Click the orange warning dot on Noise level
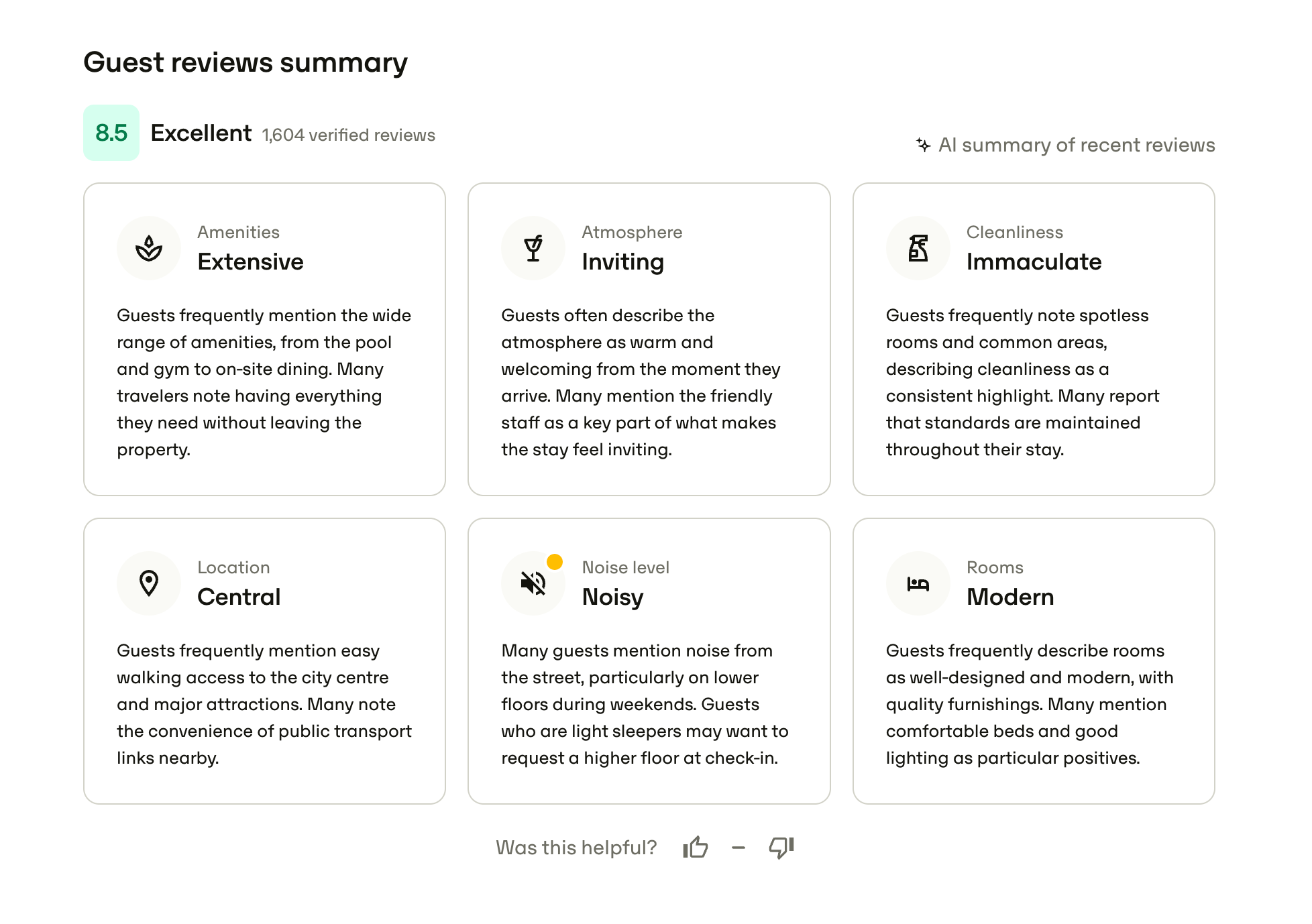 (555, 562)
